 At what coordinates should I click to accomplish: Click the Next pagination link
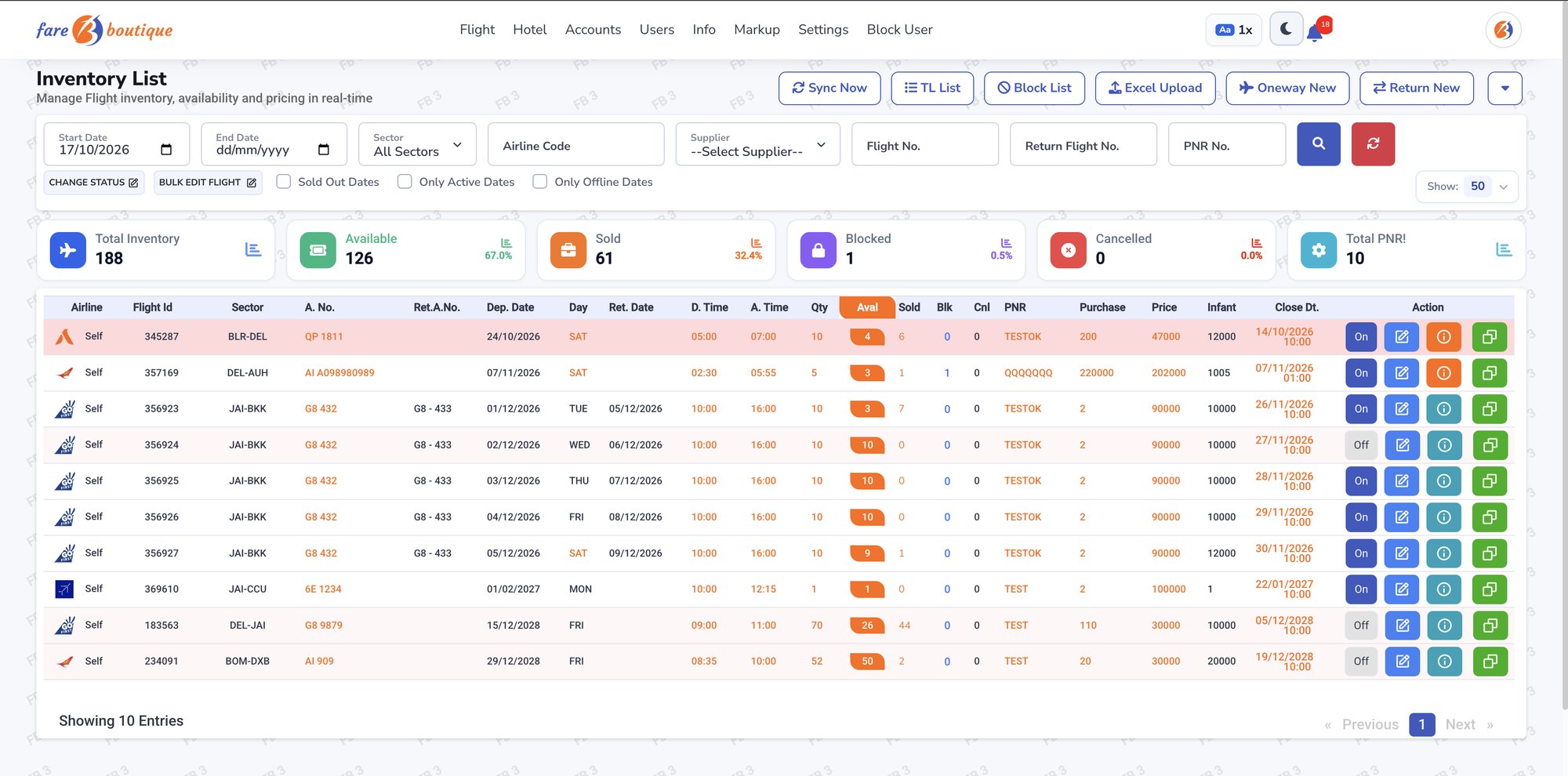pos(1460,725)
